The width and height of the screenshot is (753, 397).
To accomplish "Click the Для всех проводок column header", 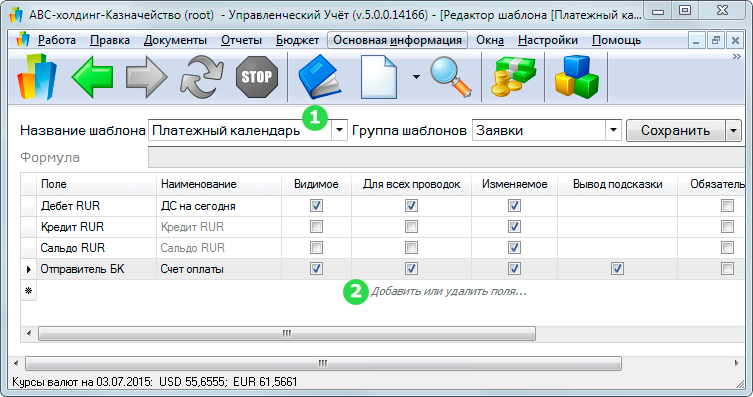I will click(411, 184).
